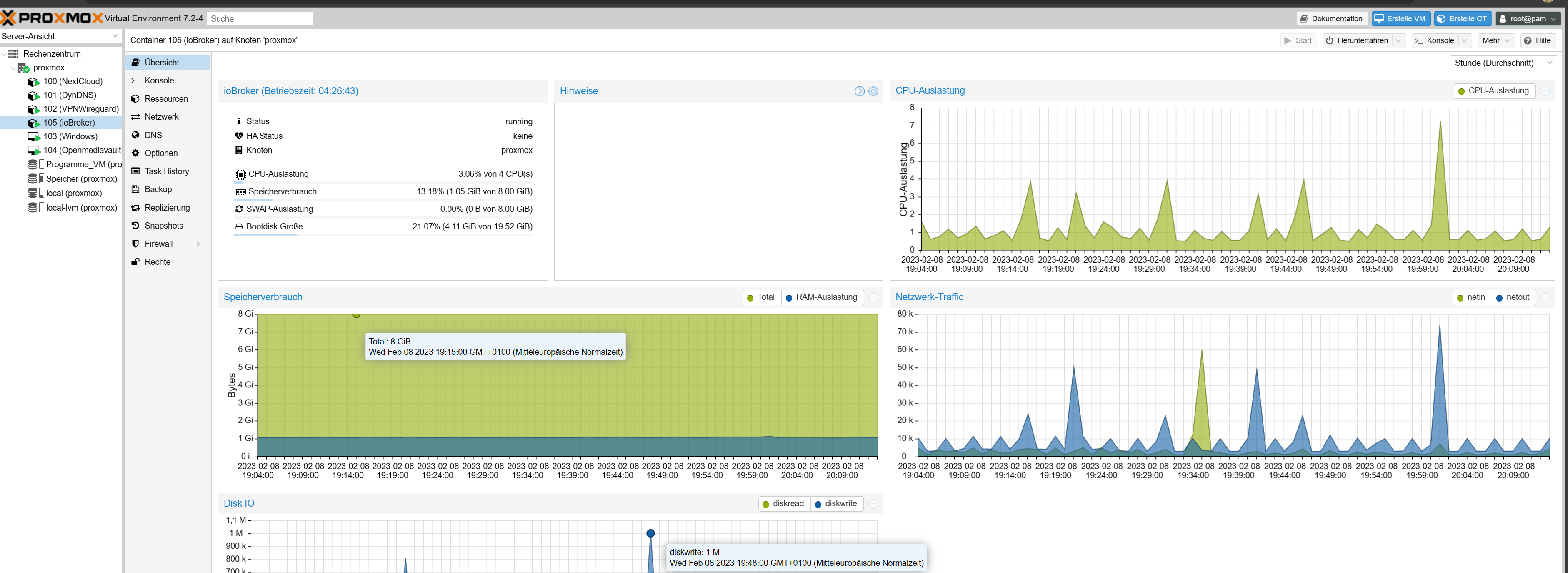Collapse the Hinweise panel
The width and height of the screenshot is (1568, 573).
tap(859, 91)
